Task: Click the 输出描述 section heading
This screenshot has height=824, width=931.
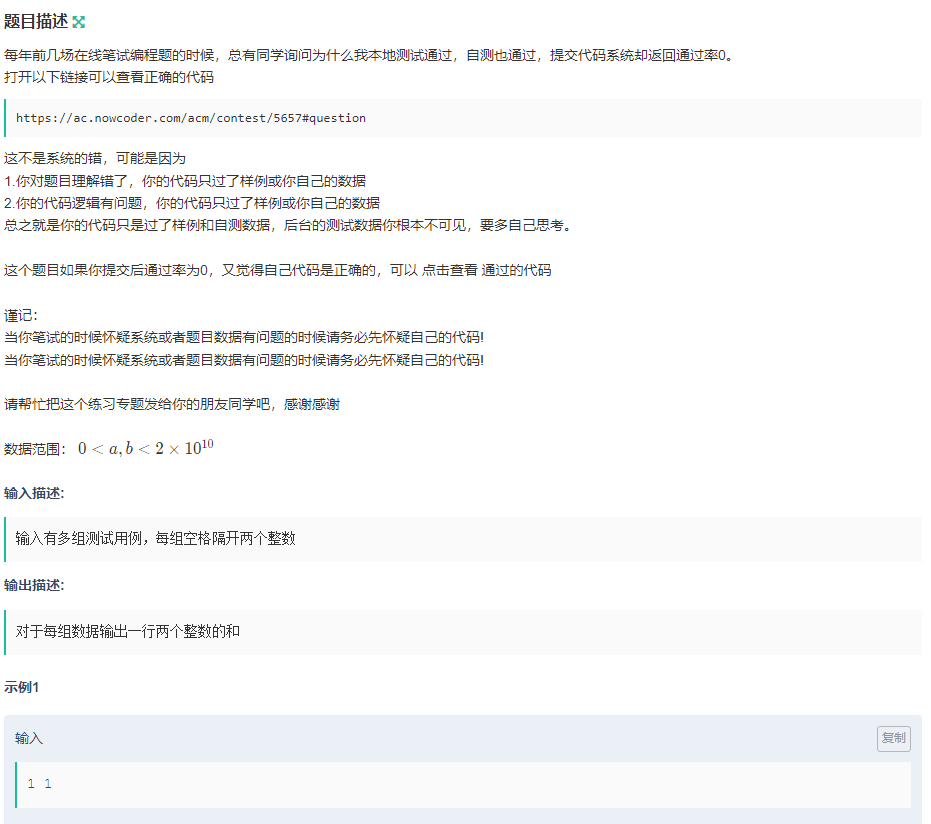Action: click(x=36, y=586)
